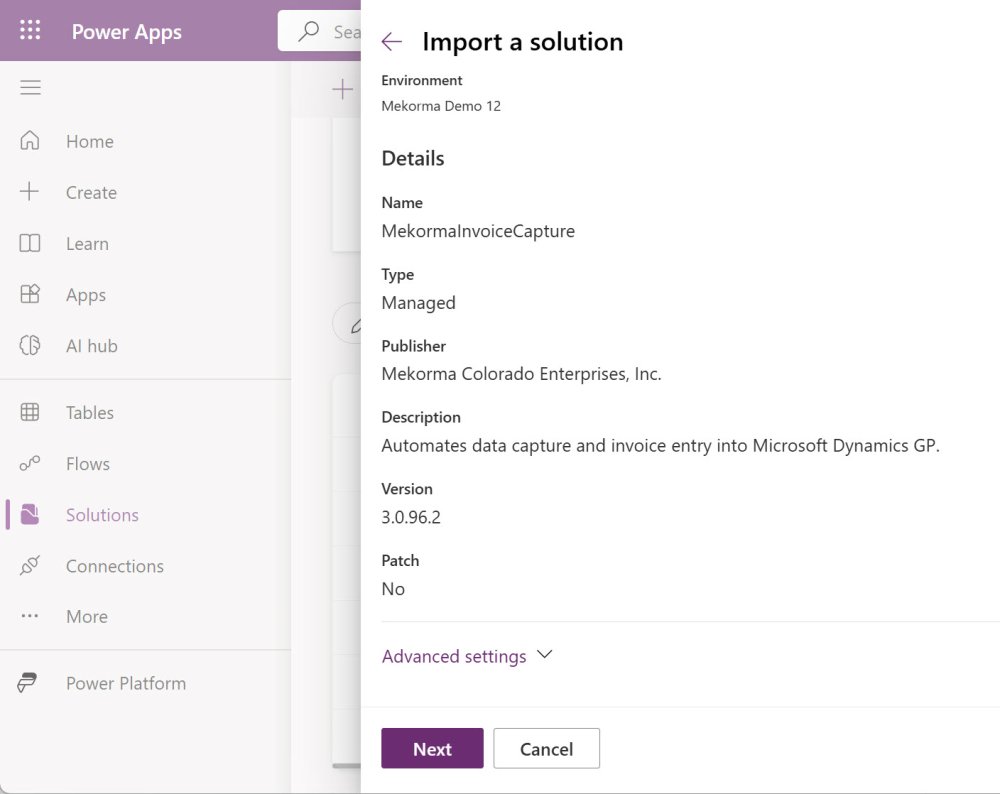
Task: Click the search box in header
Action: [320, 32]
